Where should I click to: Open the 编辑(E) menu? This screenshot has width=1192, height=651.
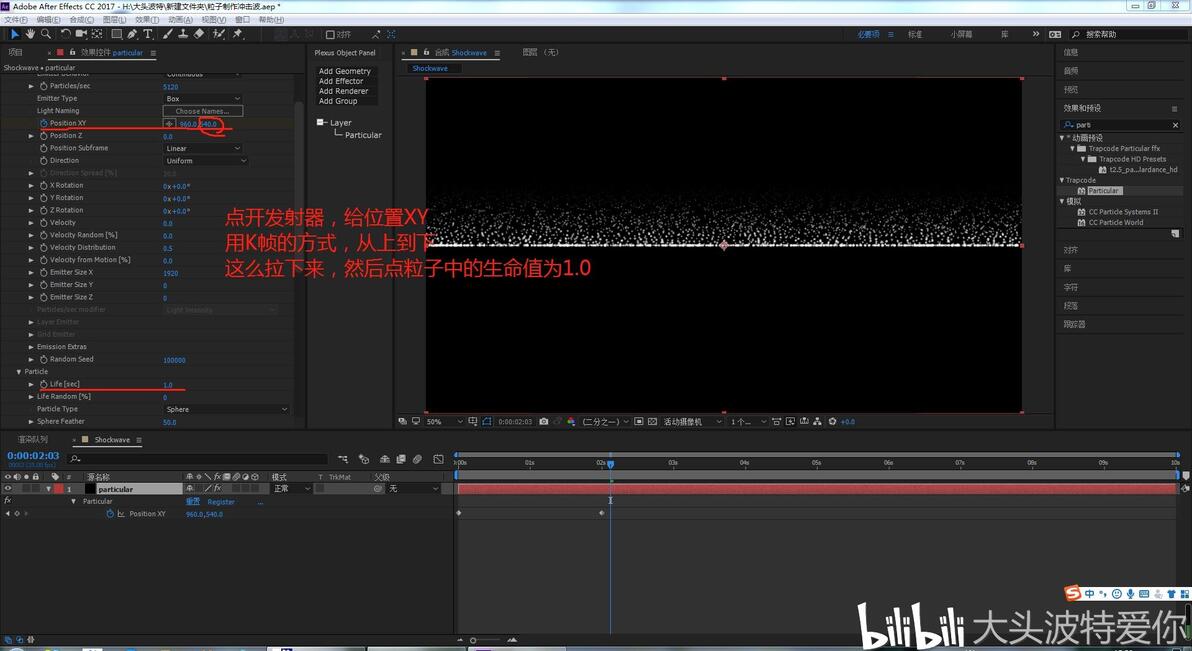[x=49, y=20]
